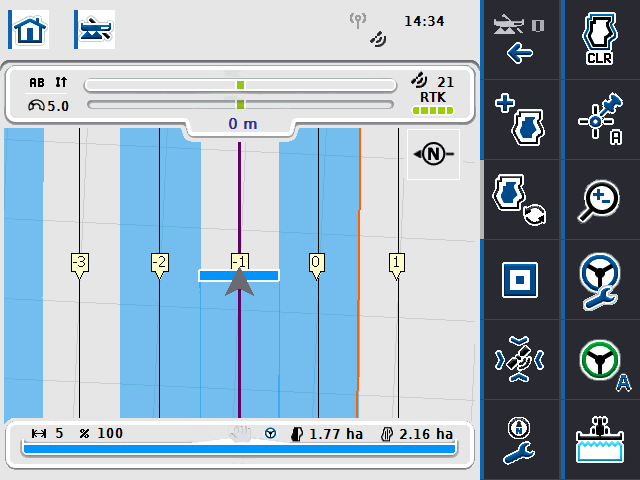Toggle automatic steering on
Viewport: 640px width, 480px height.
(600, 360)
